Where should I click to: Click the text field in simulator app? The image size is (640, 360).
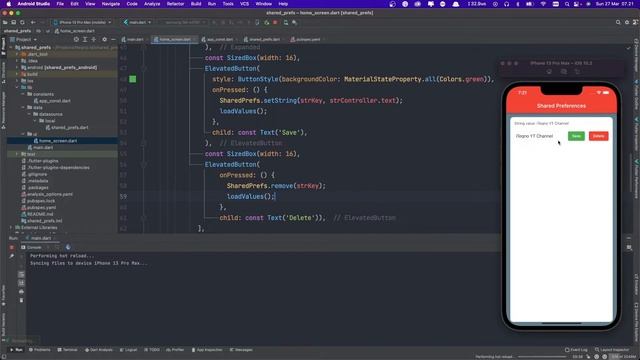[x=538, y=136]
